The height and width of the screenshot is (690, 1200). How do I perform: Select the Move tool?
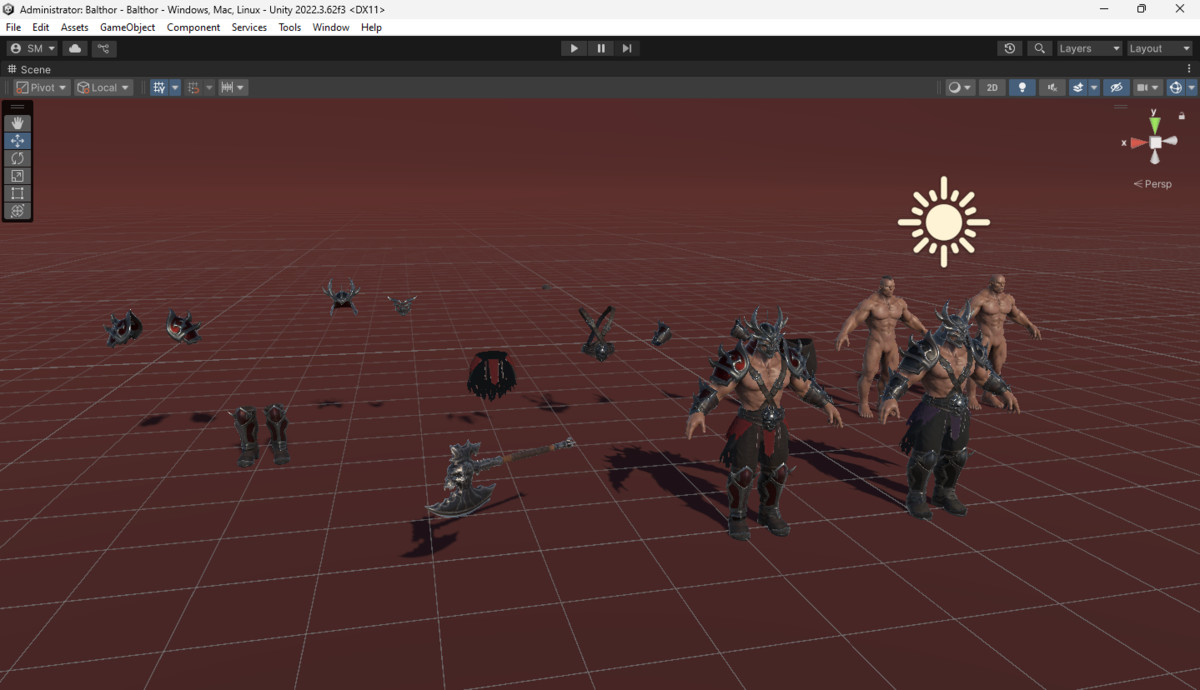(17, 141)
